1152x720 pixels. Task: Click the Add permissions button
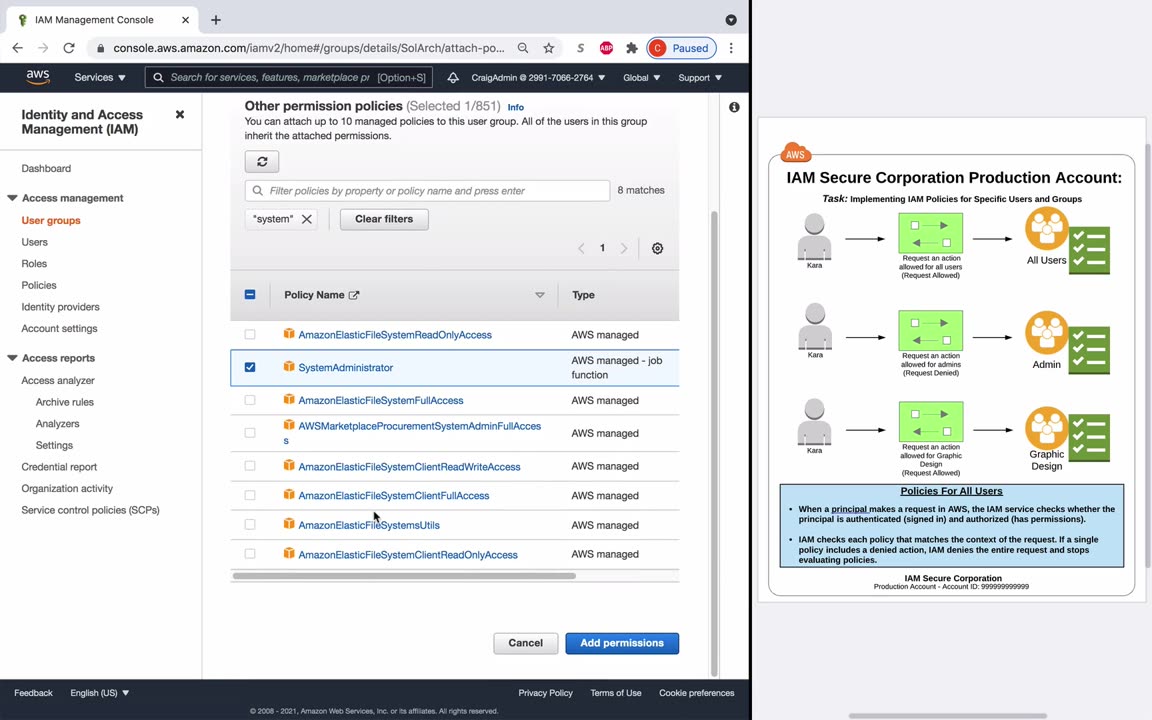click(622, 643)
